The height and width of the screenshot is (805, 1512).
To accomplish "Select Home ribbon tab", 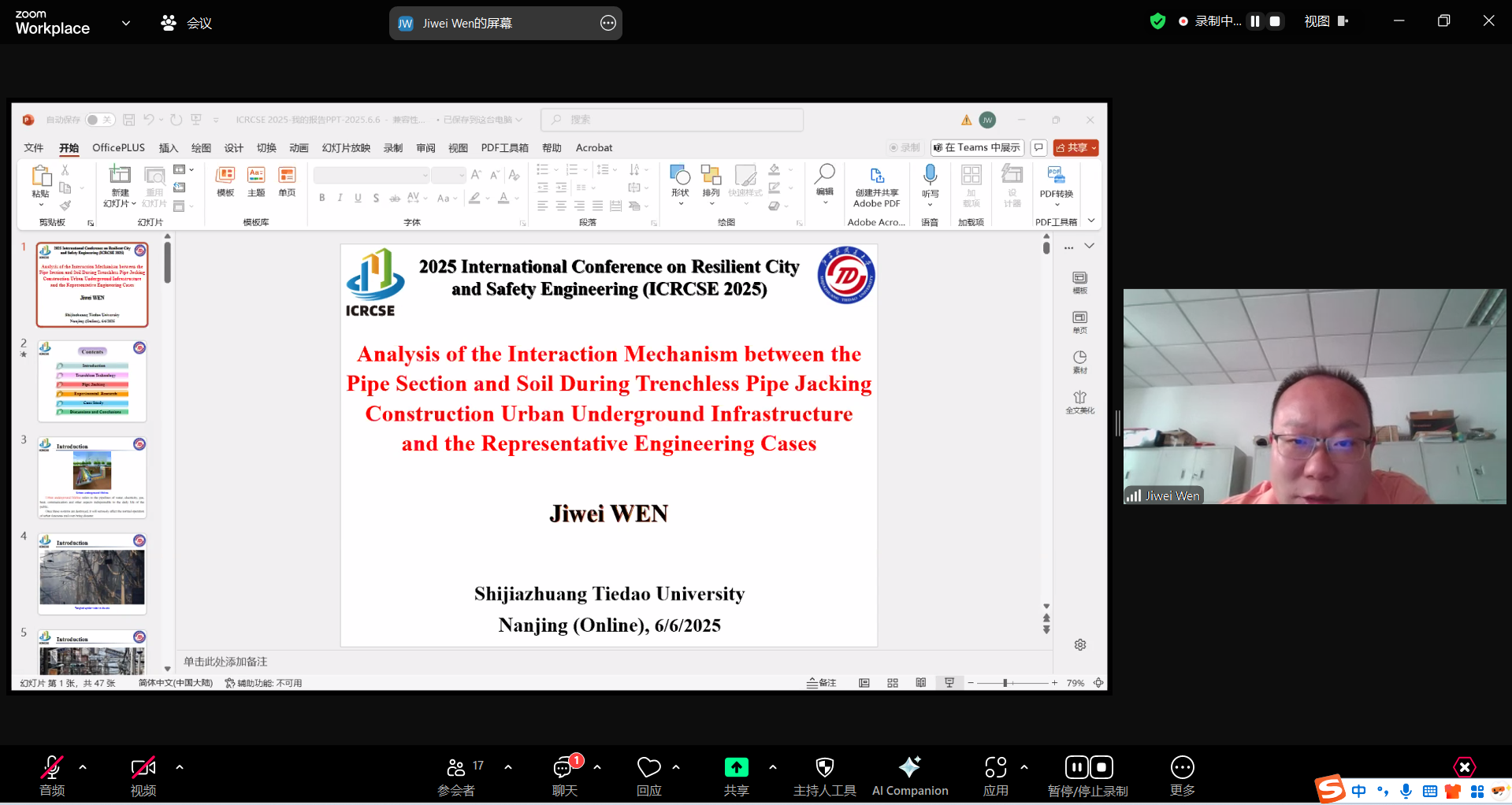I will tap(69, 147).
